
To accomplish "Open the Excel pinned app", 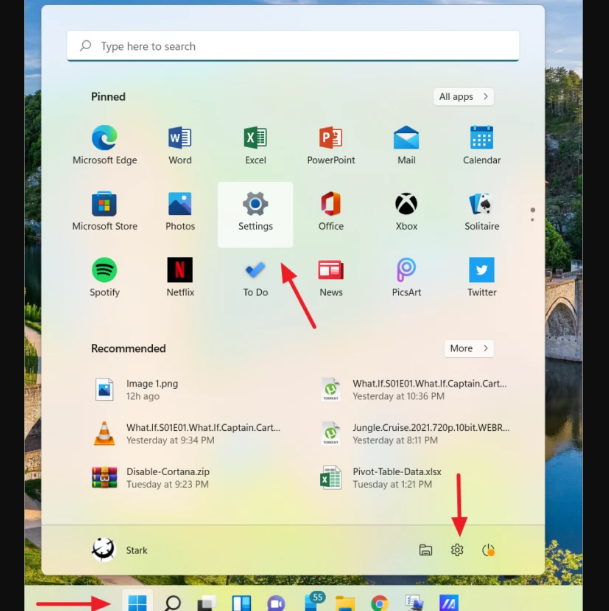I will (255, 145).
